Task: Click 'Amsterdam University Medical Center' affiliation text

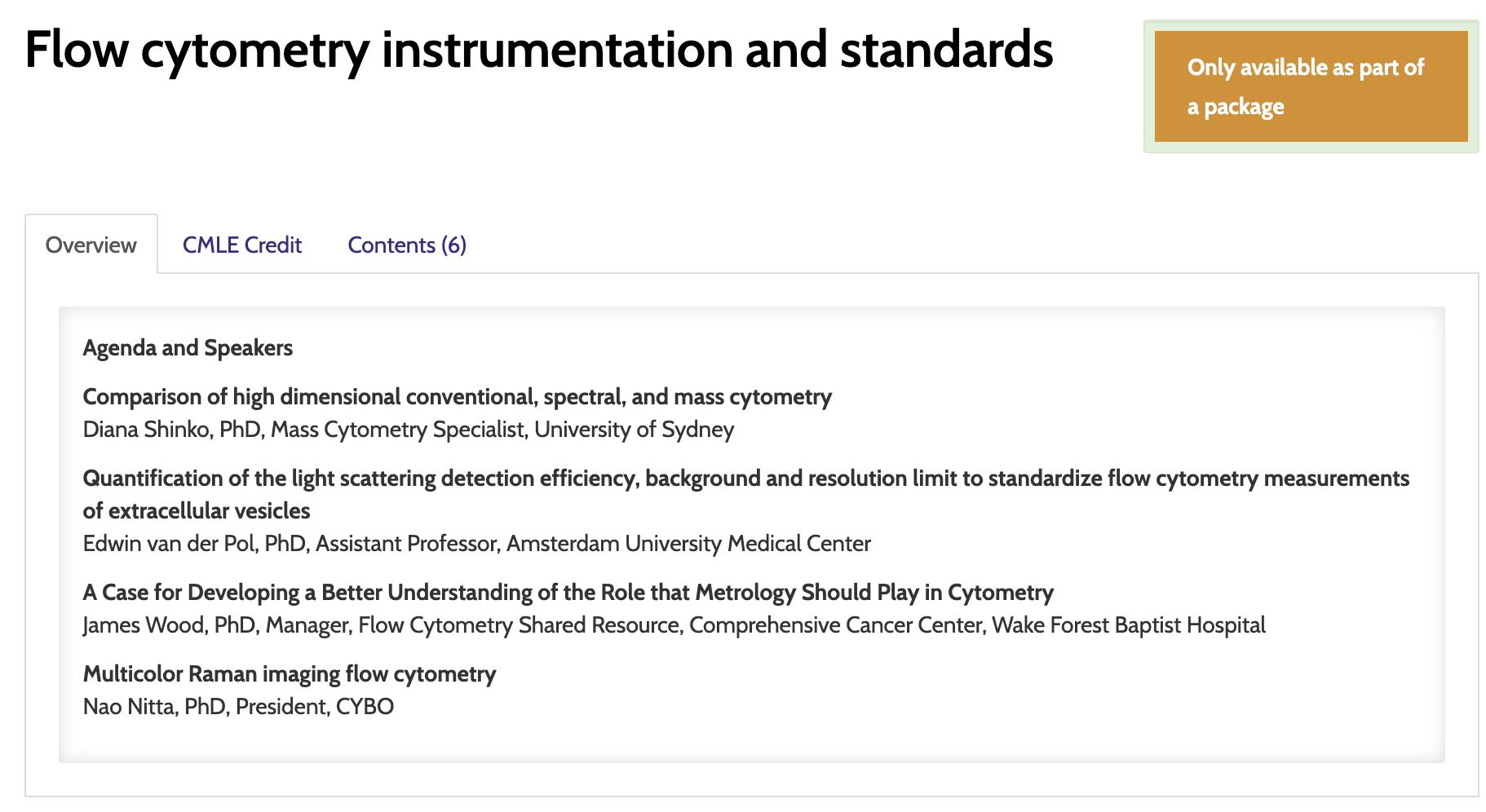Action: 688,544
